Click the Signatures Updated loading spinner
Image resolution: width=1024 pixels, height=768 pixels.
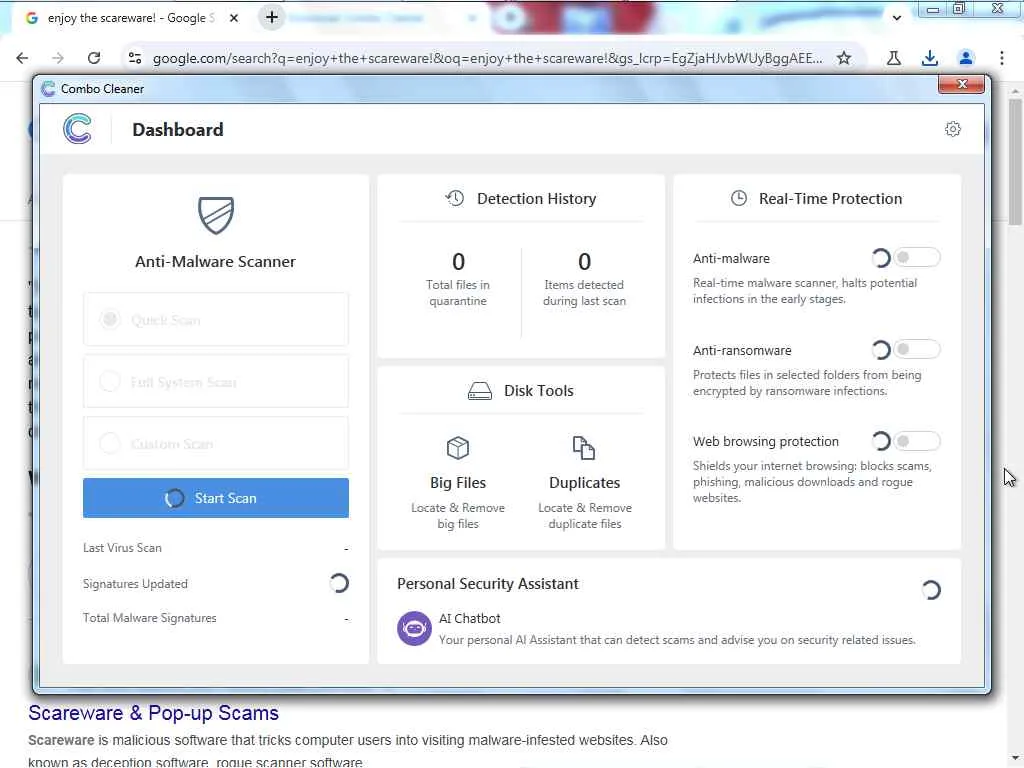339,583
